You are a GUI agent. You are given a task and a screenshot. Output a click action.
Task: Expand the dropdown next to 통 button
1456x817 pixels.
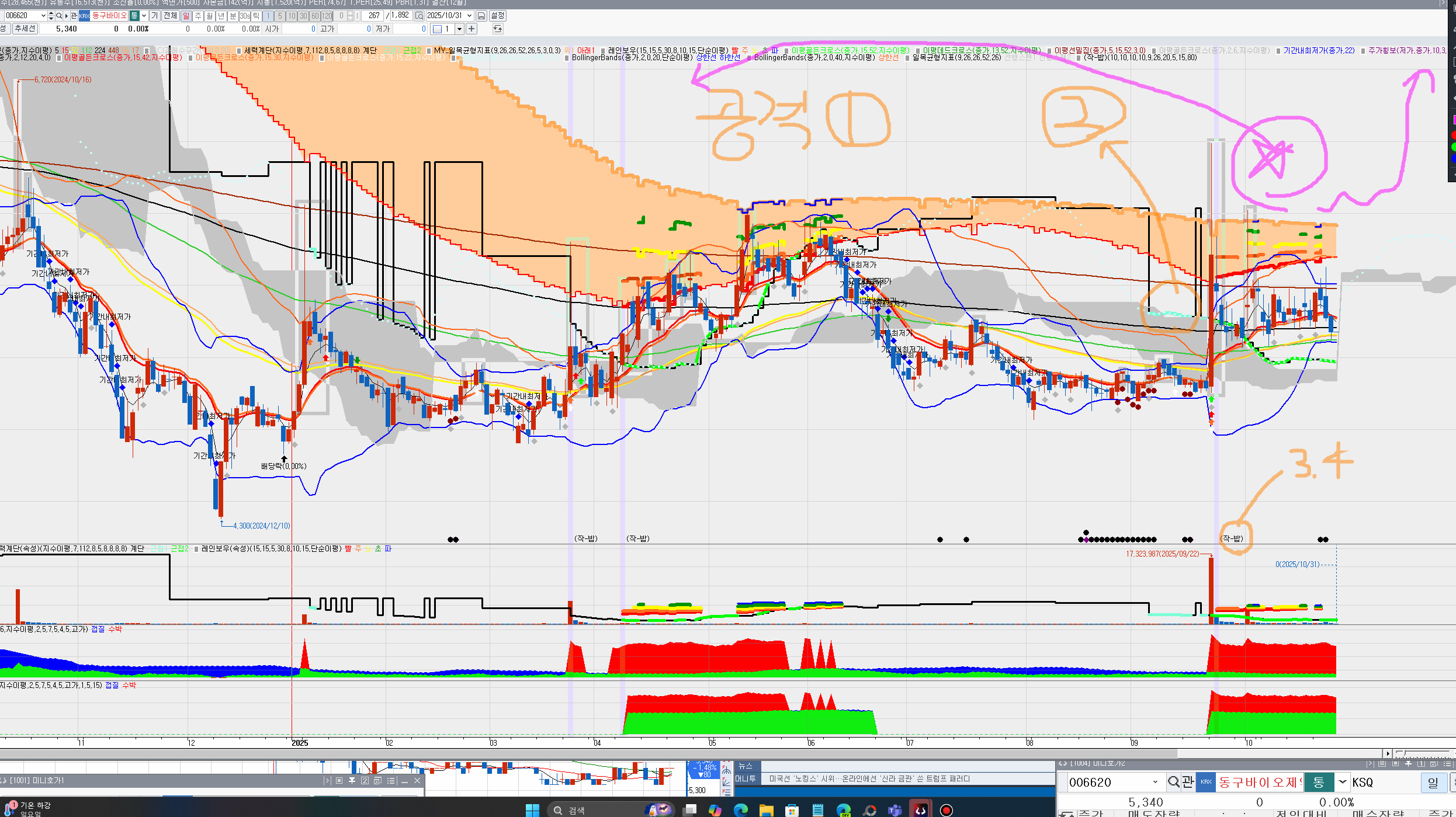tap(144, 16)
